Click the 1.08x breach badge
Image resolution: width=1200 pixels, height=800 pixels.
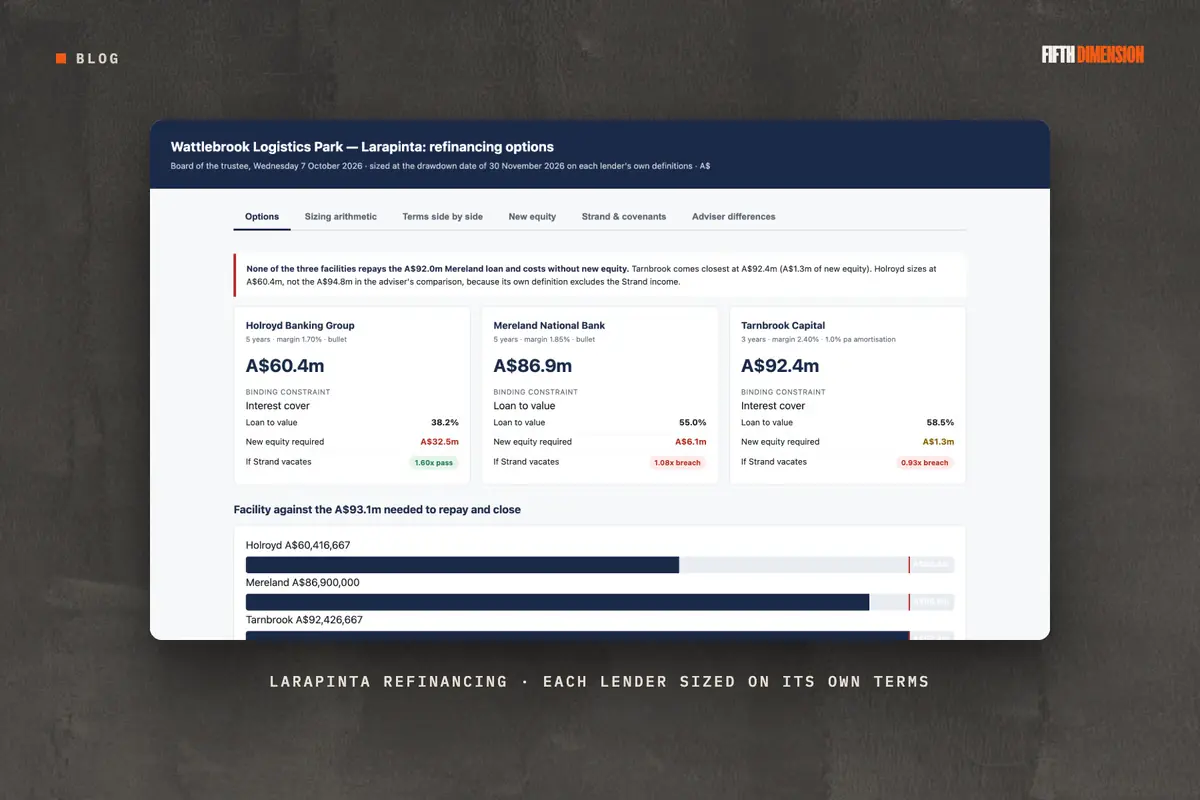(x=679, y=463)
